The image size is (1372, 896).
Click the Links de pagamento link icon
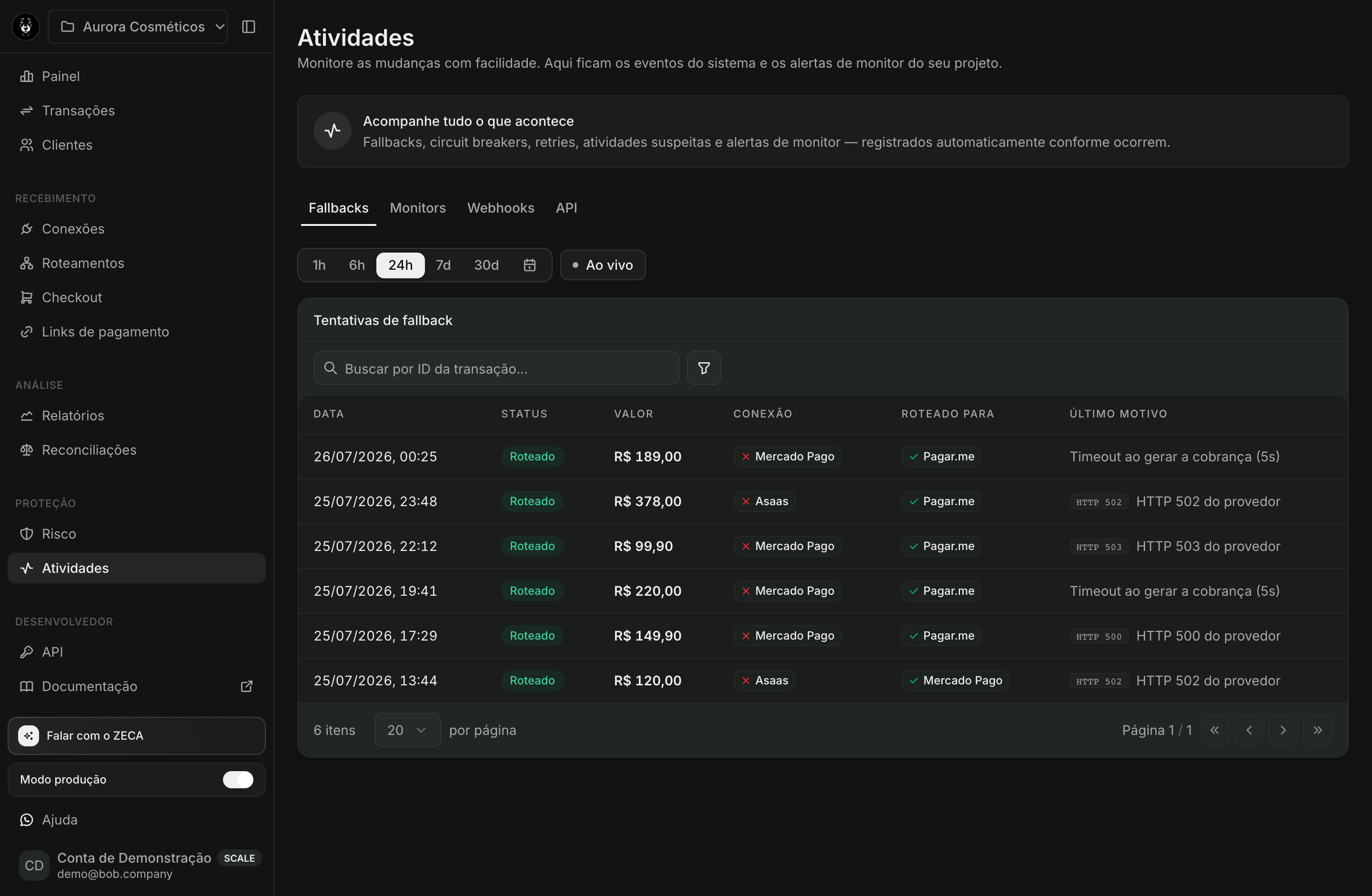(x=27, y=332)
